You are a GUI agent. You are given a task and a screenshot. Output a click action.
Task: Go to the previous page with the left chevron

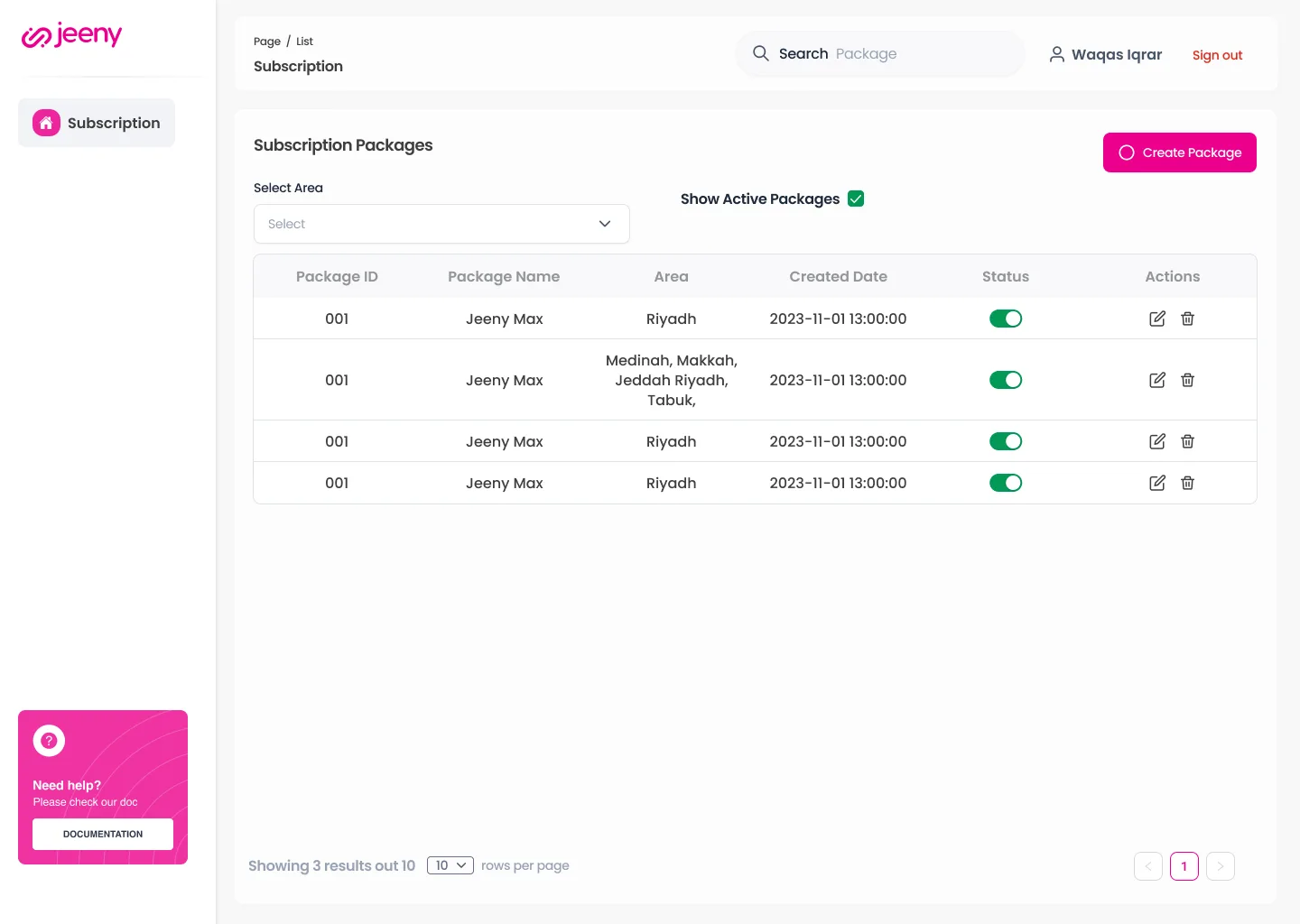[1148, 866]
